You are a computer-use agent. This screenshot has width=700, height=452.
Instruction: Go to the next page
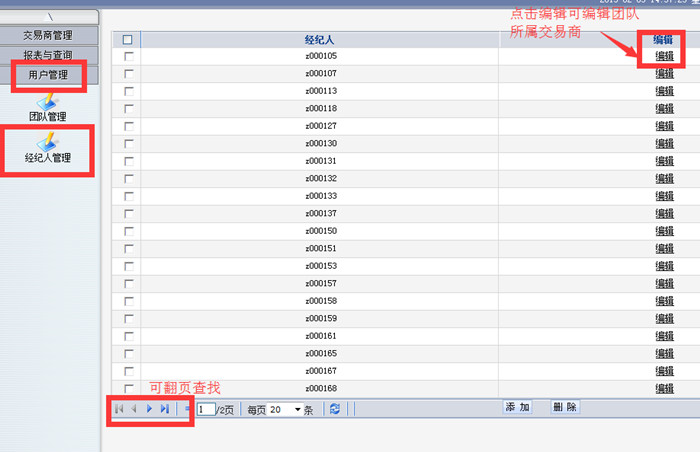[150, 409]
